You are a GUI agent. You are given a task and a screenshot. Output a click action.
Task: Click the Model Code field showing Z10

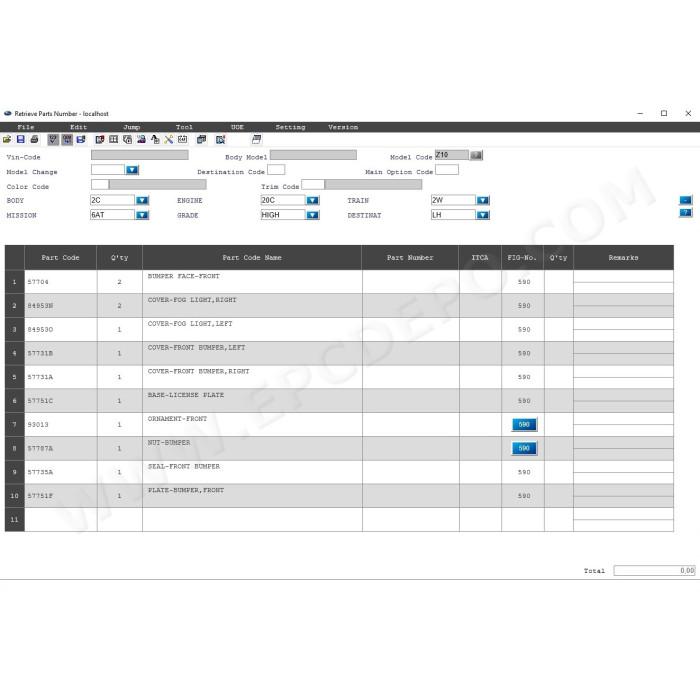(452, 155)
